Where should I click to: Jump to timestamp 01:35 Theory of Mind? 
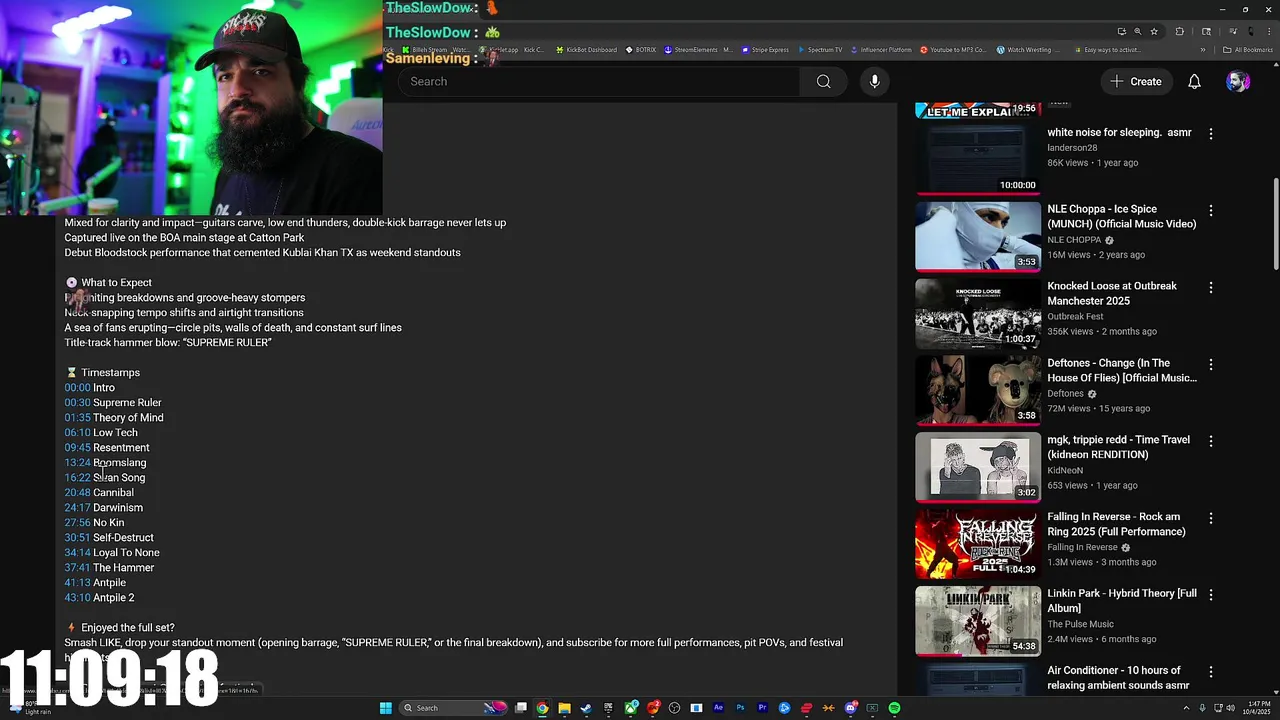pos(77,417)
